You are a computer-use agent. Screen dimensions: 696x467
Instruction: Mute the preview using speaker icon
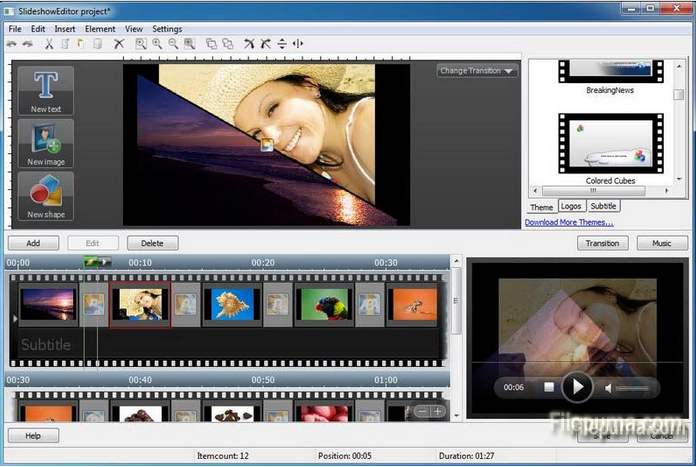click(x=605, y=387)
